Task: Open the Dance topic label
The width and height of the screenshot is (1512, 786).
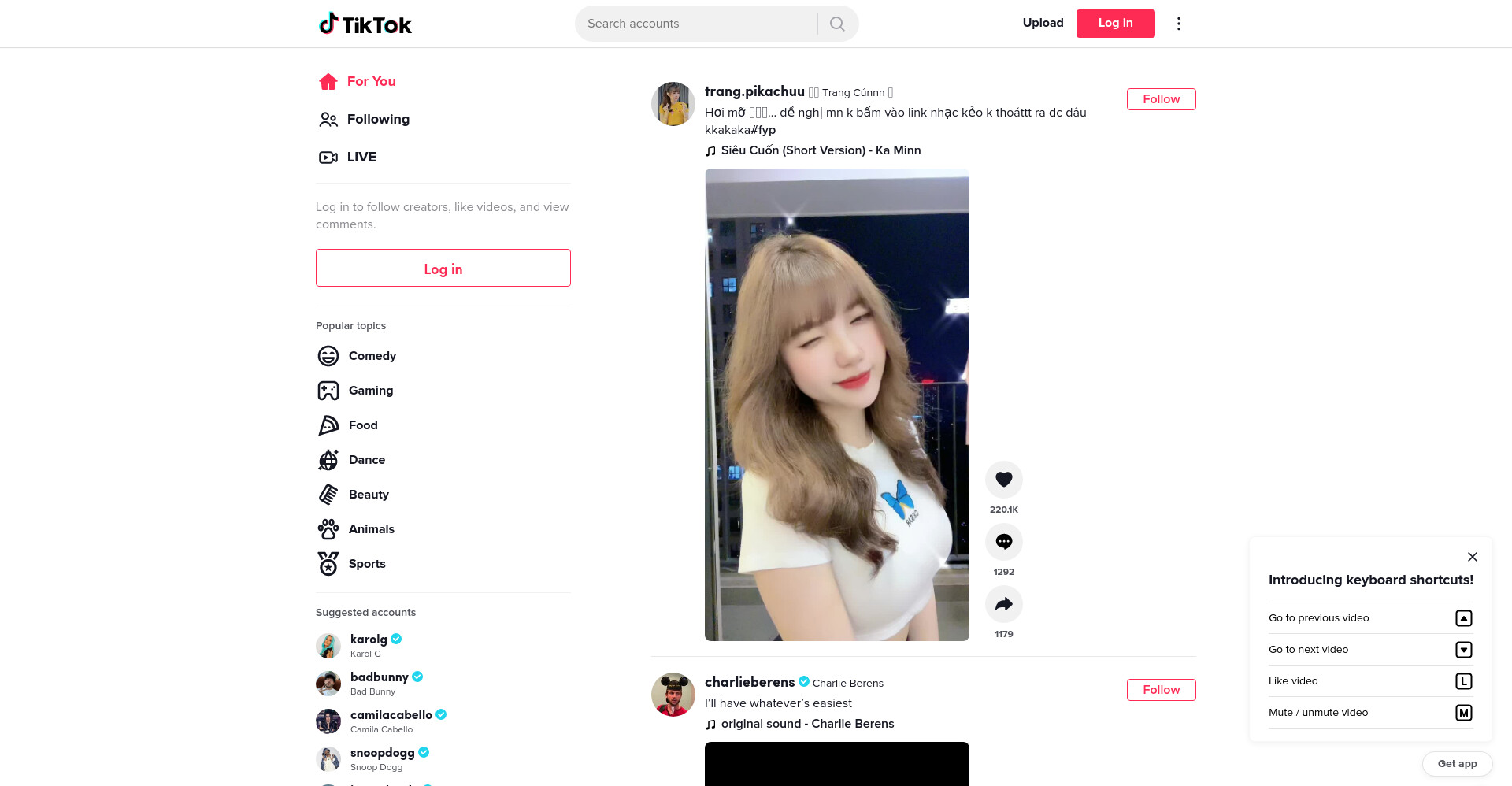Action: [x=367, y=460]
